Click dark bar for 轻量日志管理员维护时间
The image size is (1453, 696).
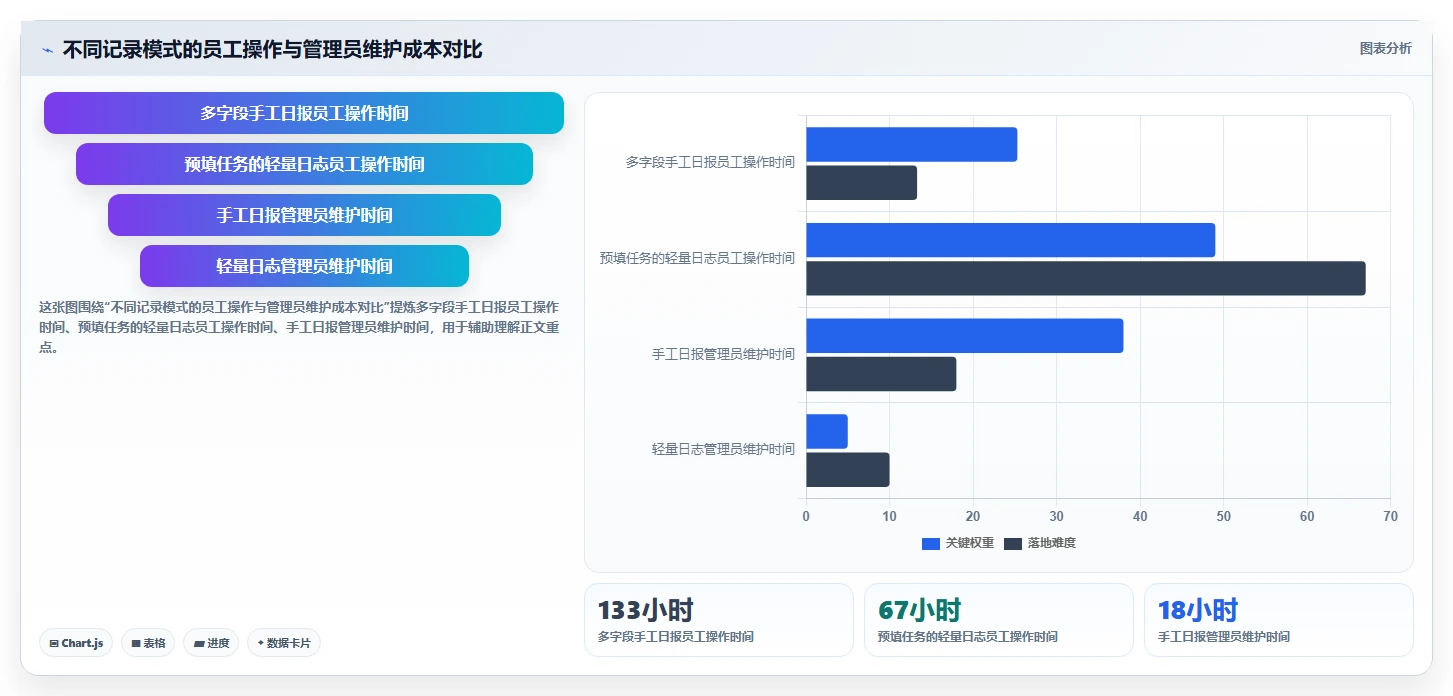pyautogui.click(x=848, y=470)
